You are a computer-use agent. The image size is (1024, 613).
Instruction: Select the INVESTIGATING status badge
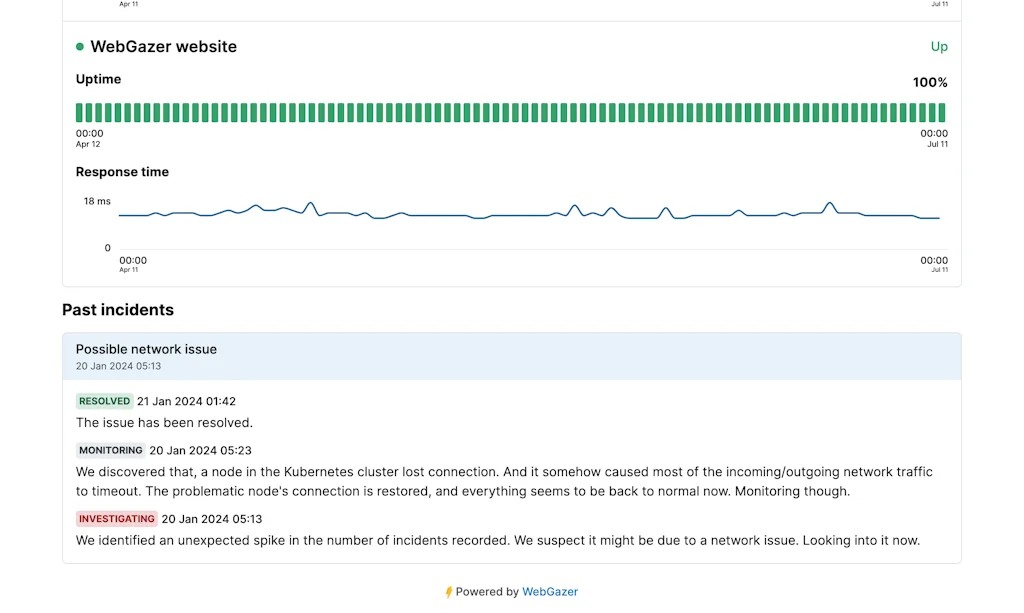[117, 518]
